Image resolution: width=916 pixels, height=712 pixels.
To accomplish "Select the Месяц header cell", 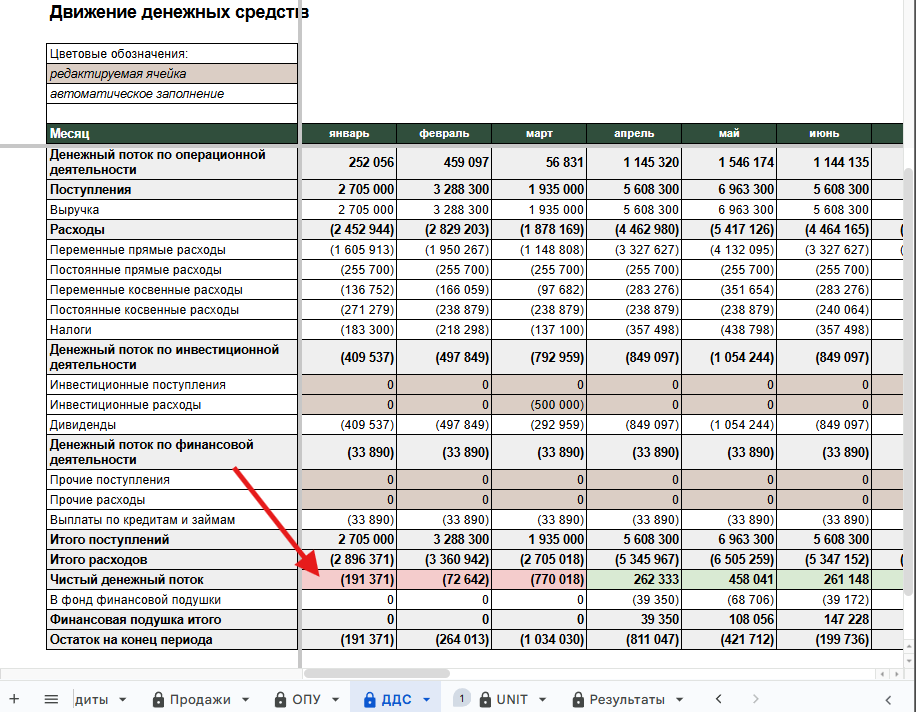I will (172, 133).
